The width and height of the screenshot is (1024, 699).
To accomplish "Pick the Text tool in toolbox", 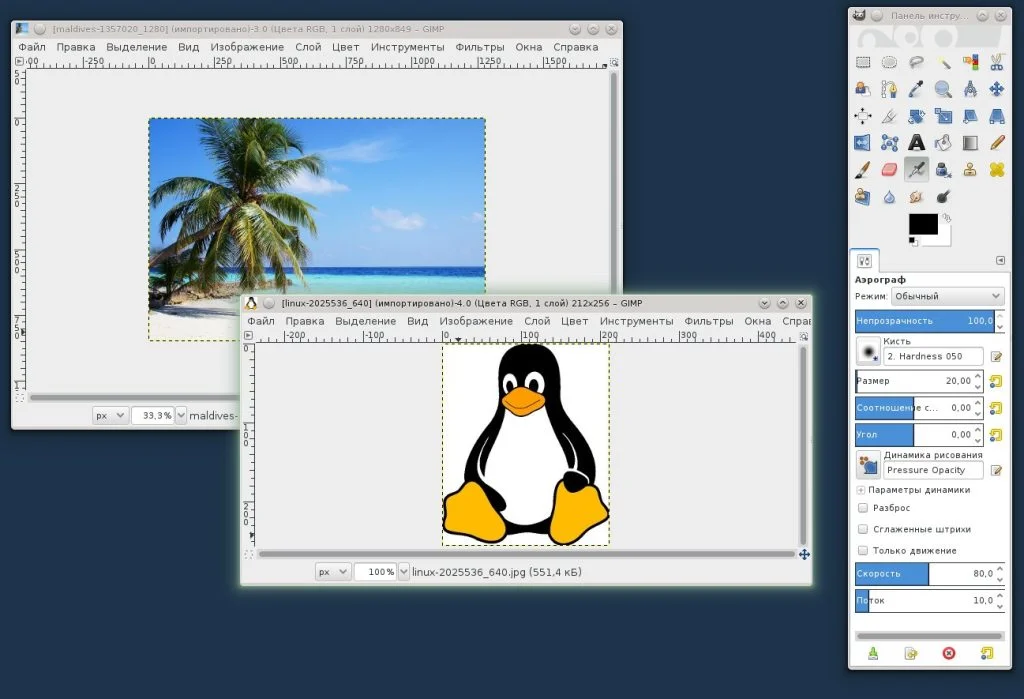I will click(943, 143).
